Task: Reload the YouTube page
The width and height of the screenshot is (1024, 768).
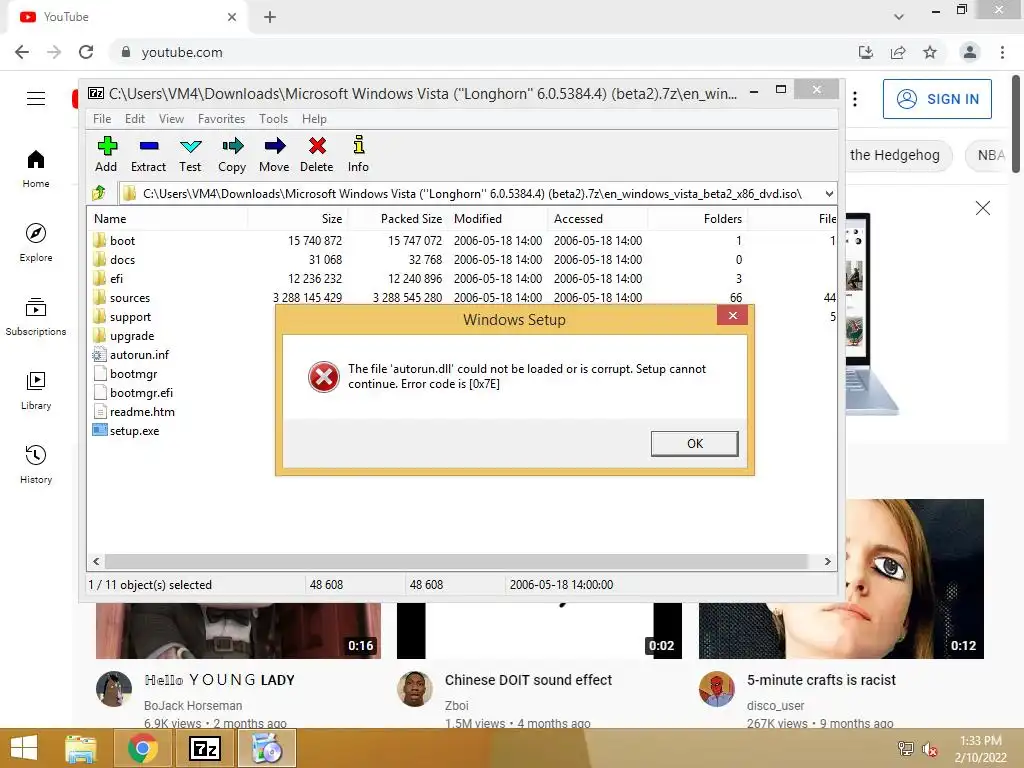Action: [86, 52]
